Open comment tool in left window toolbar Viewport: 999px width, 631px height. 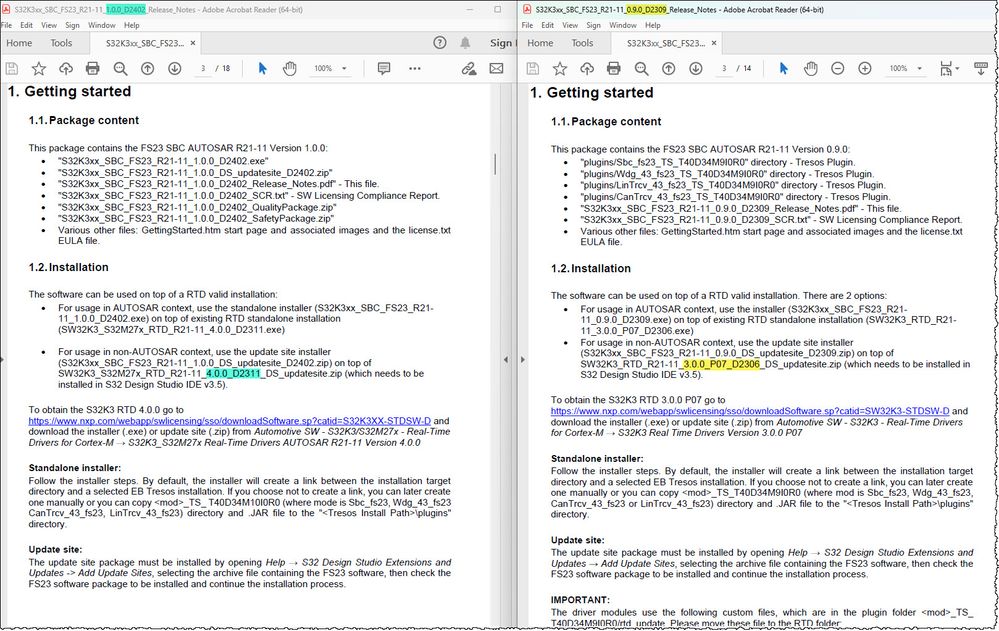click(384, 68)
